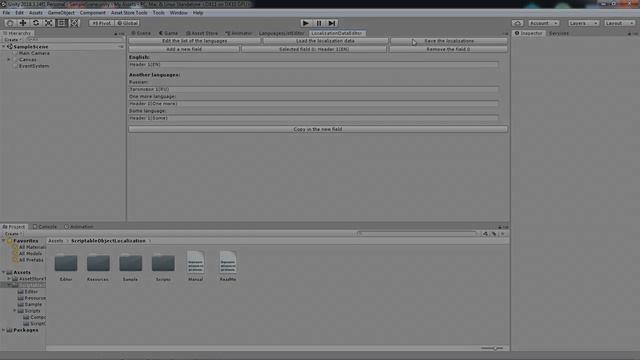Open the Layout dropdown
Image resolution: width=640 pixels, height=360 pixels.
[620, 23]
